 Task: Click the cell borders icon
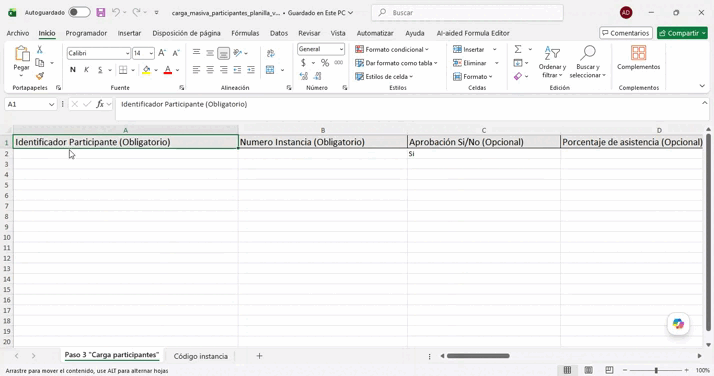pos(123,70)
